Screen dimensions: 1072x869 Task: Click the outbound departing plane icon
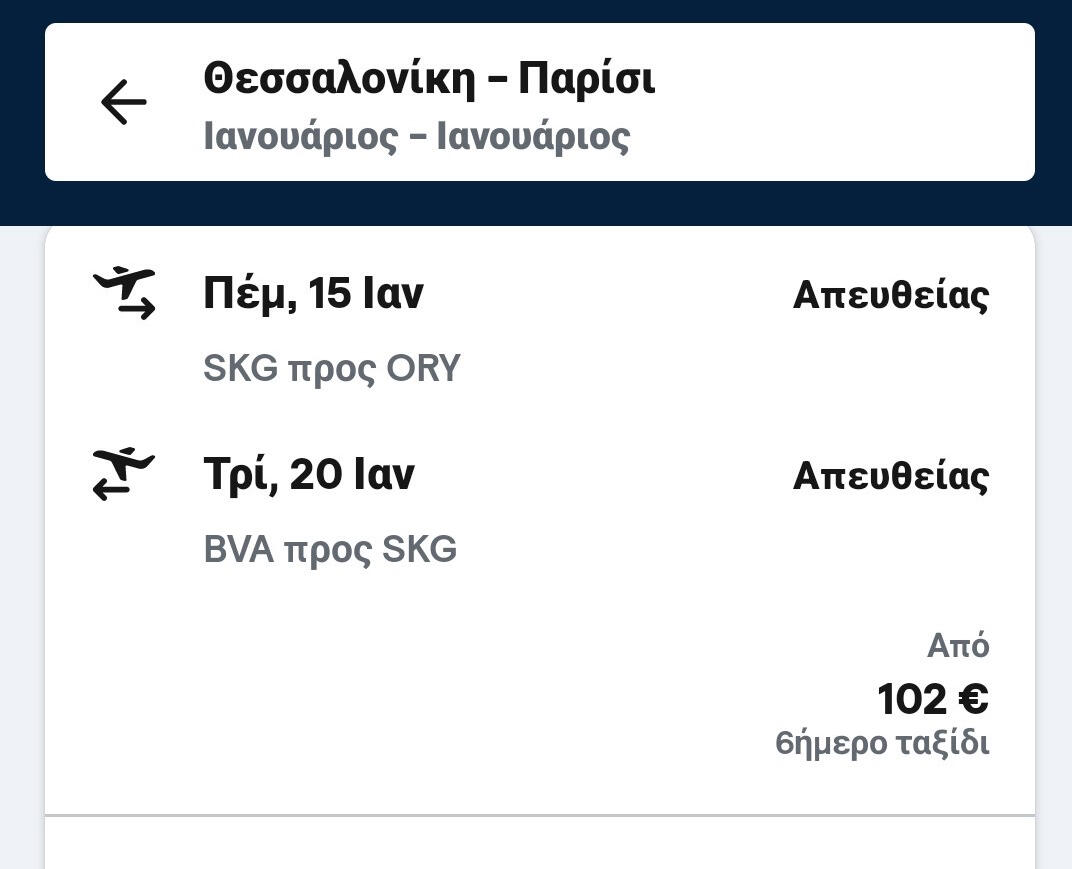pyautogui.click(x=125, y=293)
